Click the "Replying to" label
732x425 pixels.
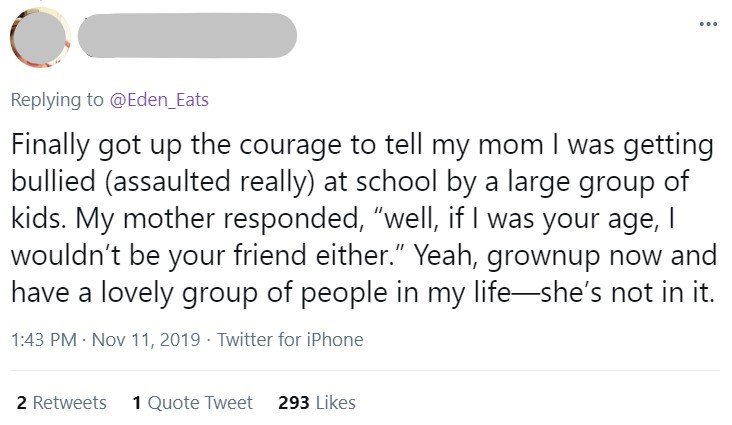(58, 99)
